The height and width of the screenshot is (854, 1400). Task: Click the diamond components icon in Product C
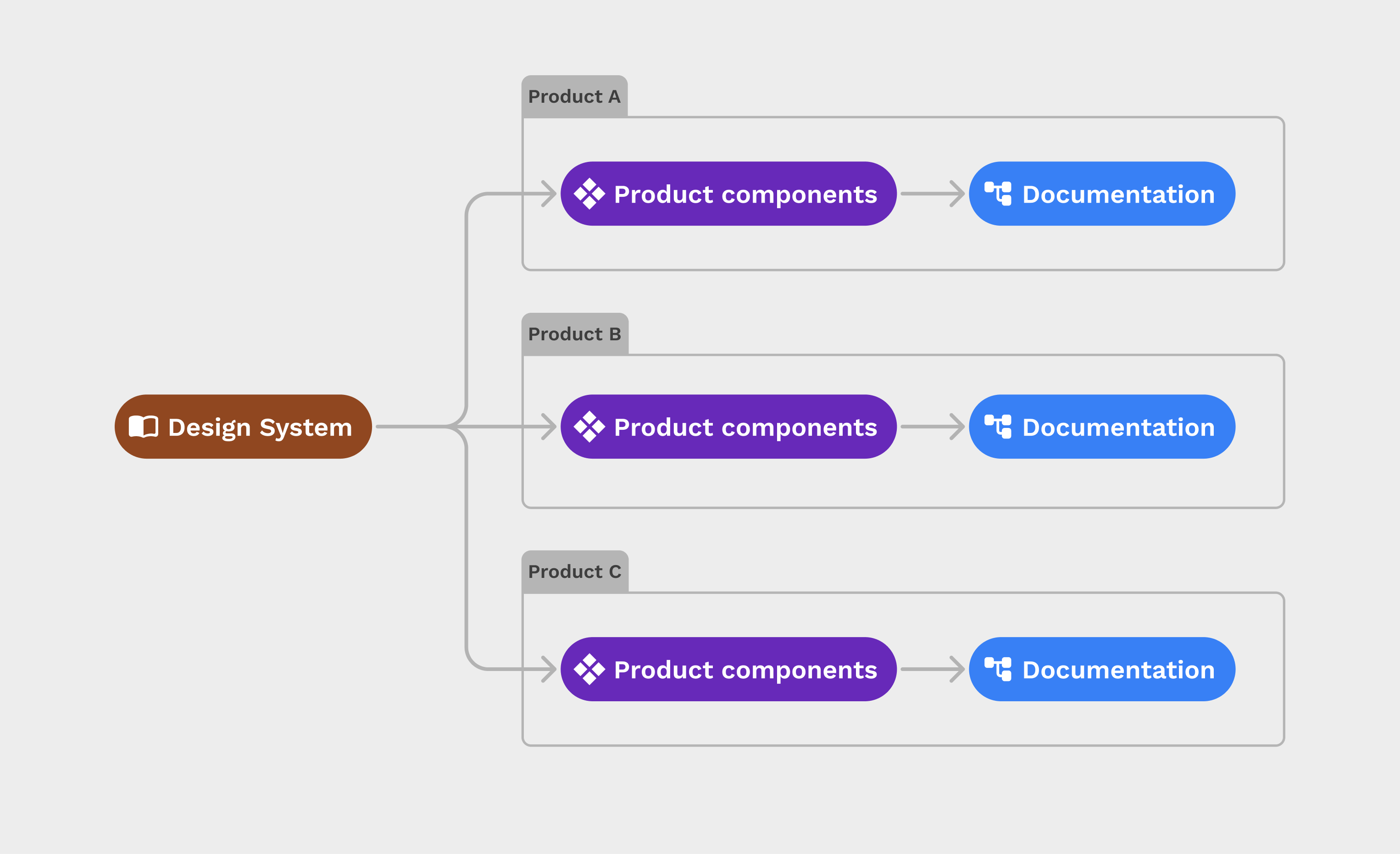(589, 669)
